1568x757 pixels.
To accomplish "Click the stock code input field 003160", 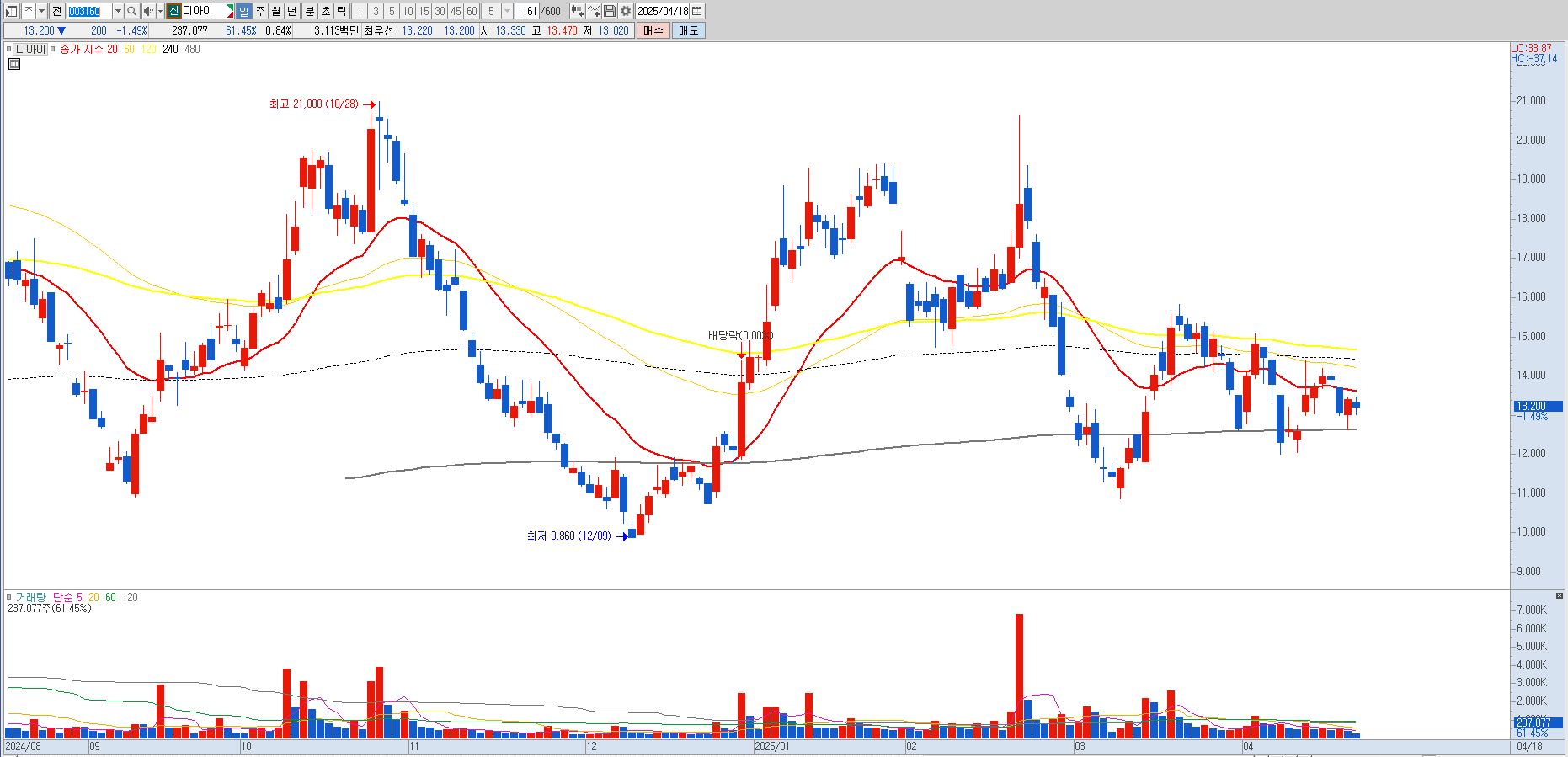I will click(88, 11).
